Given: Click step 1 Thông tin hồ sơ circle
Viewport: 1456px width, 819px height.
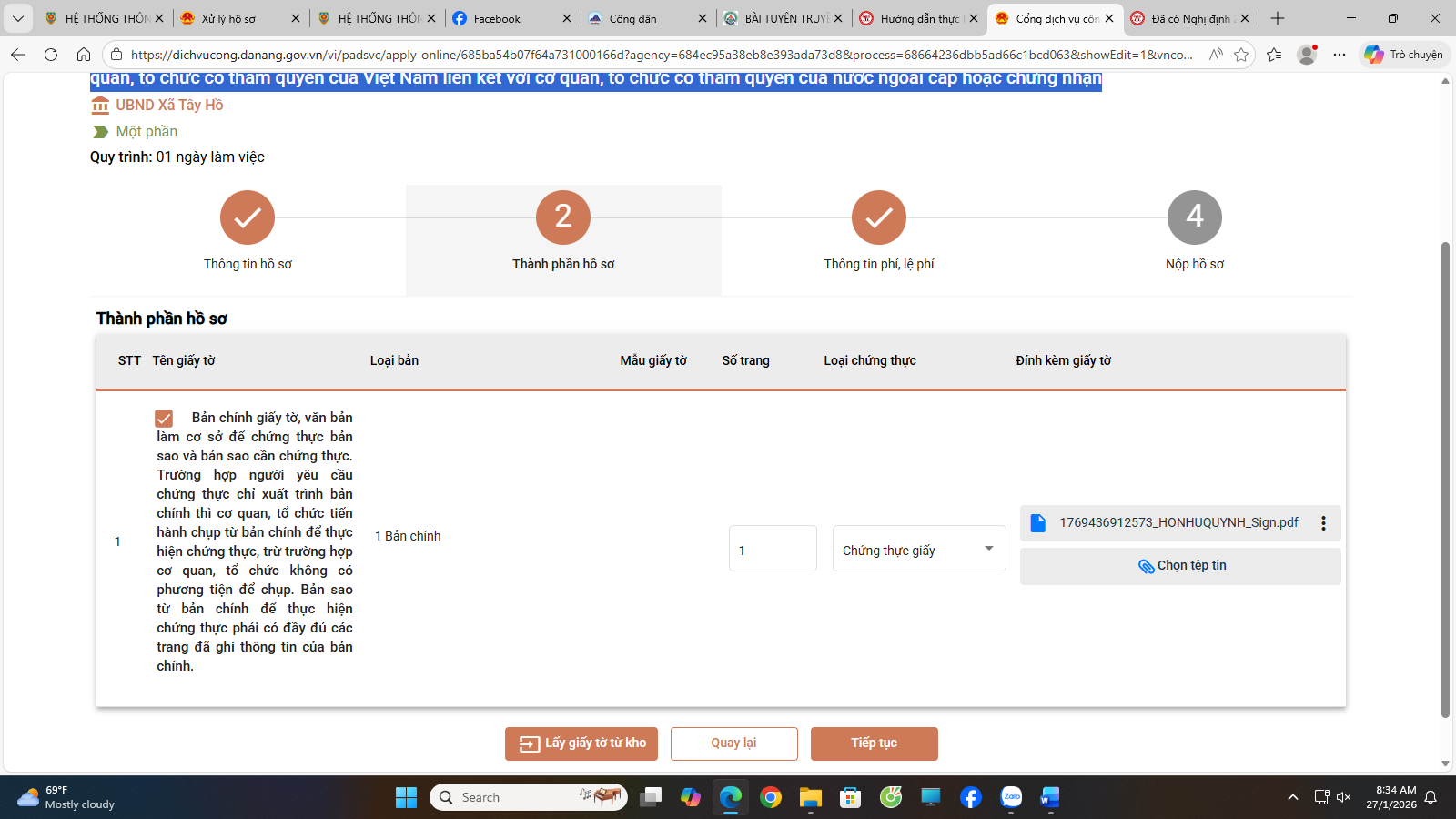Looking at the screenshot, I should tap(247, 217).
